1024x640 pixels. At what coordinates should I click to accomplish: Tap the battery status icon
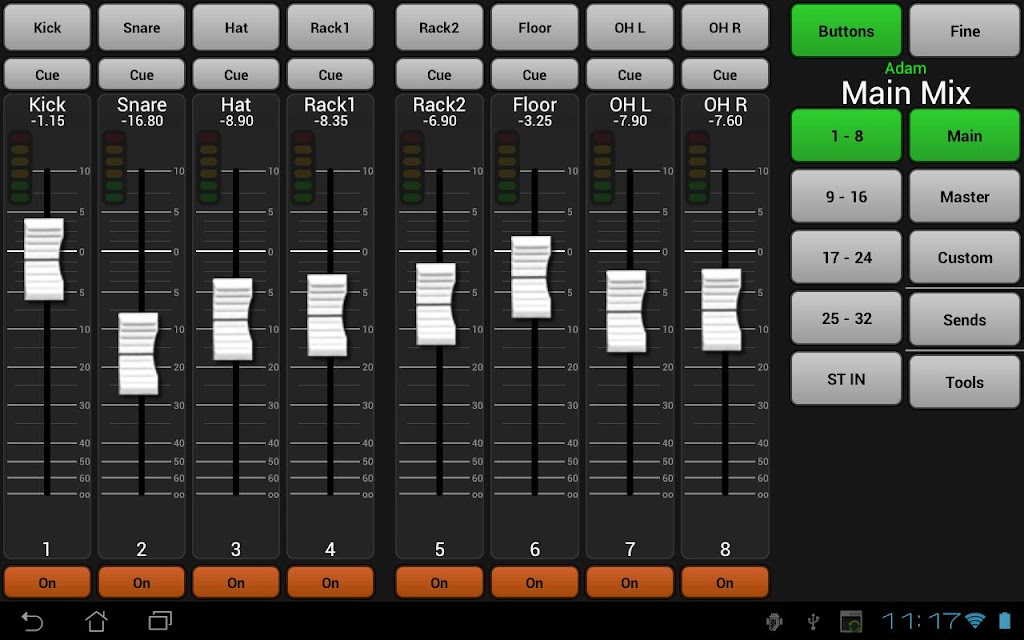tap(1004, 620)
